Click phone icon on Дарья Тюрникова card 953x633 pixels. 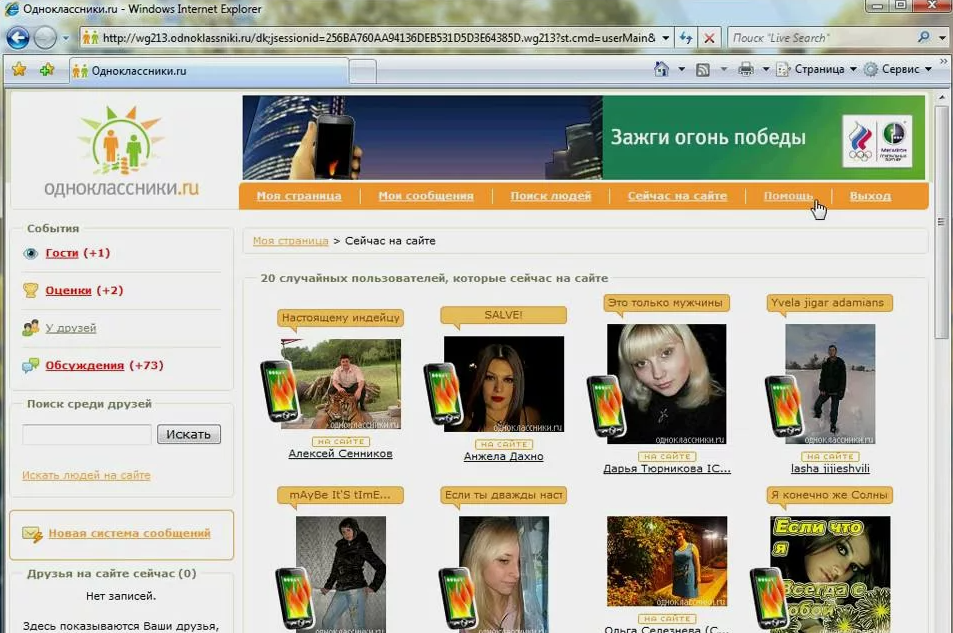[x=607, y=406]
